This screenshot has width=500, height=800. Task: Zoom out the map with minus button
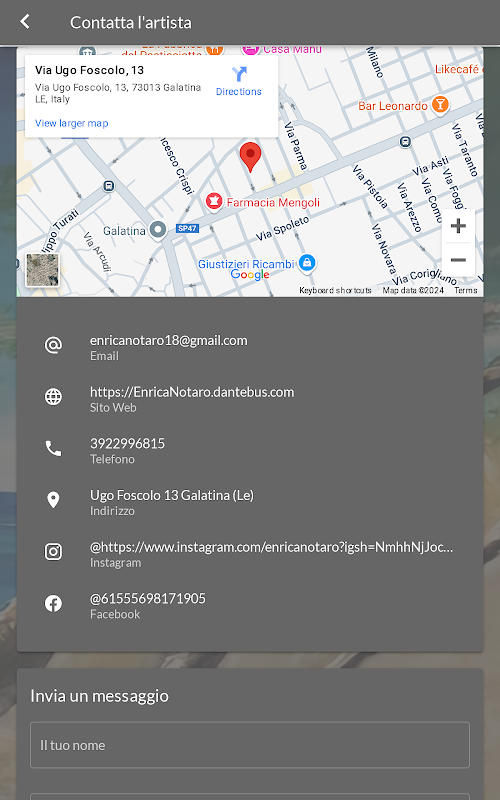click(x=458, y=260)
